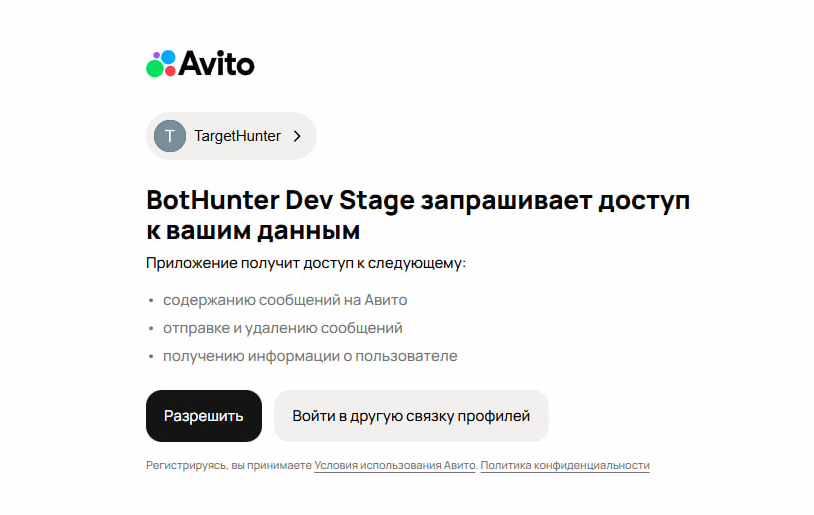Click the text Регистрируясь, вы принимаете
The height and width of the screenshot is (515, 814).
[x=228, y=465]
